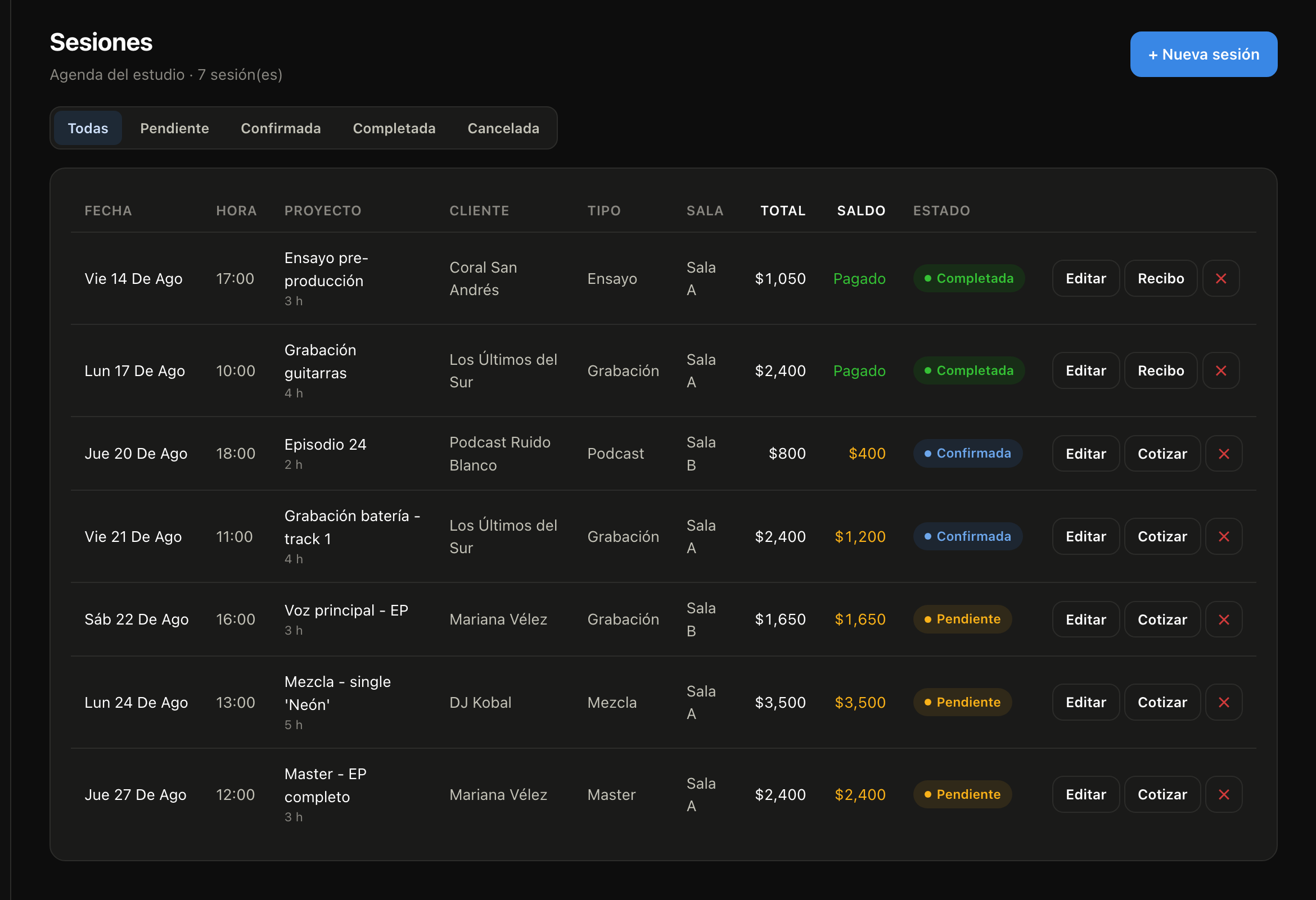Click the FECHA column header
Image resolution: width=1316 pixels, height=900 pixels.
[108, 211]
